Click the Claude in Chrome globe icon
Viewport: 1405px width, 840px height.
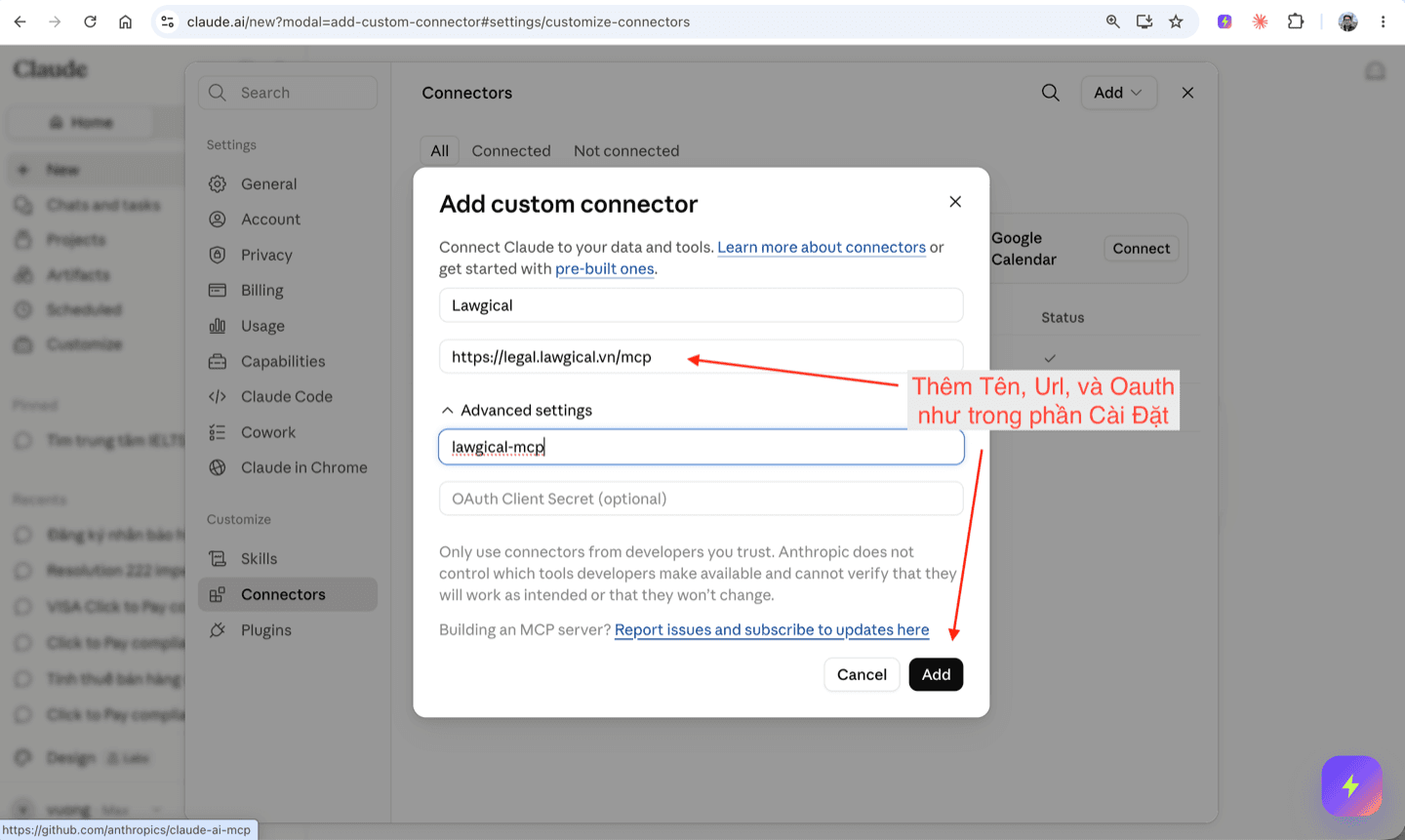[x=218, y=467]
